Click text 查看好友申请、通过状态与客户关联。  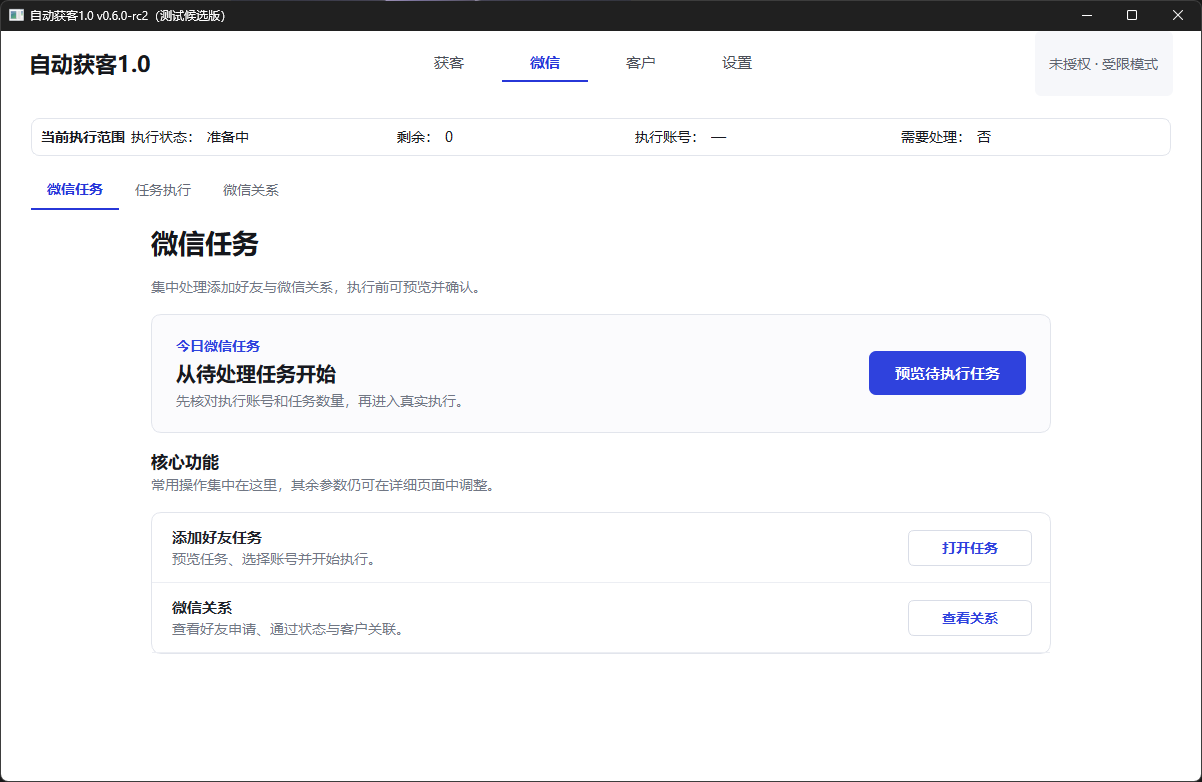291,629
